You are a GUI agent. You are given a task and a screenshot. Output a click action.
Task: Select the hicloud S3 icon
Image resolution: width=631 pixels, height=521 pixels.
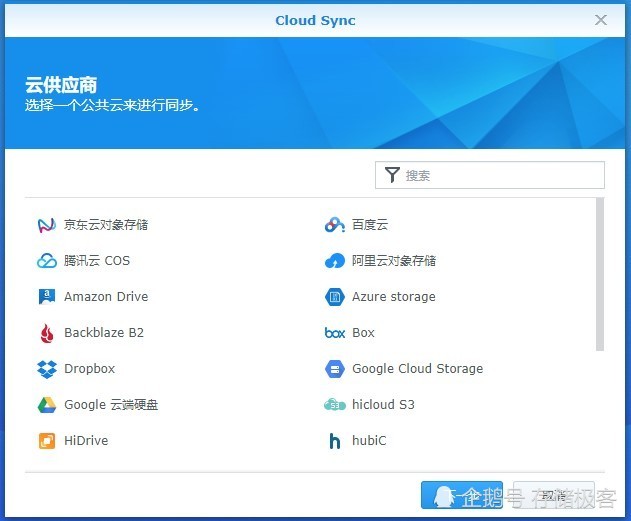point(335,405)
